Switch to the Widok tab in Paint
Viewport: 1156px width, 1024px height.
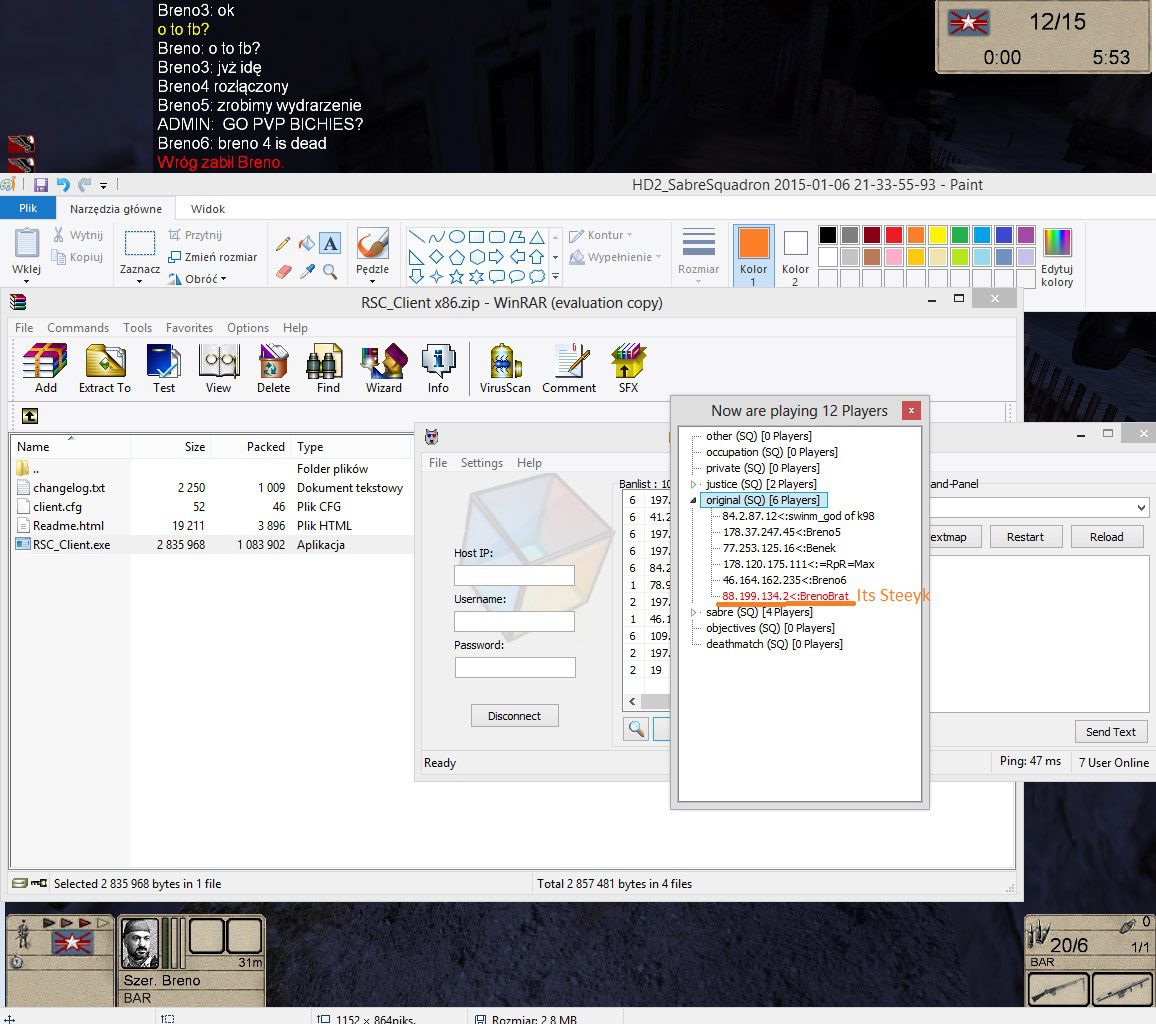[208, 209]
